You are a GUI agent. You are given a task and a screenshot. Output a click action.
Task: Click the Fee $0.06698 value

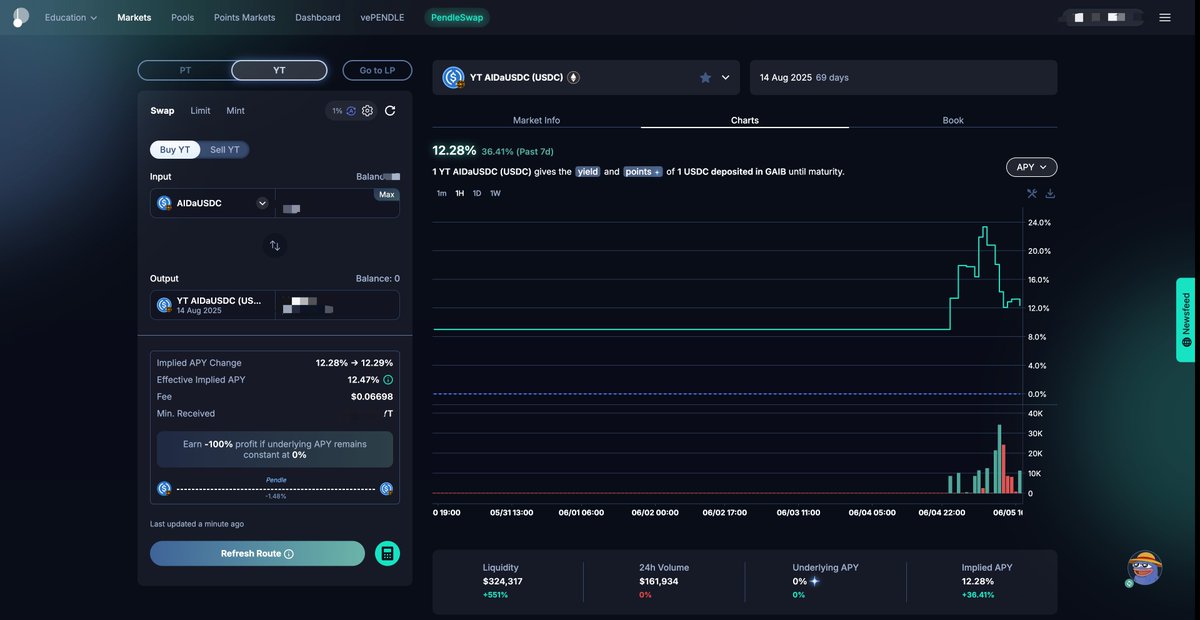tap(372, 397)
